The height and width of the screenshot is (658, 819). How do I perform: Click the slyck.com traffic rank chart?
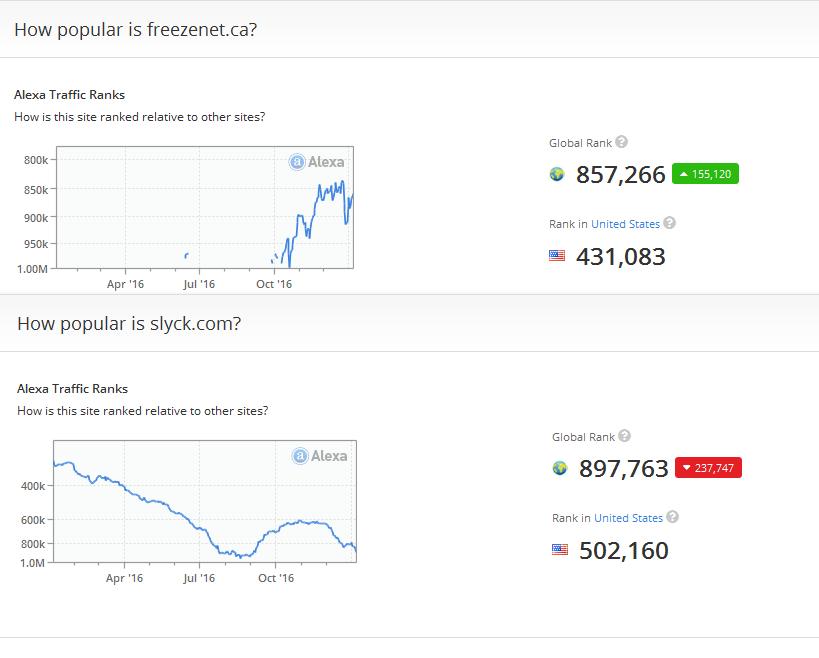pyautogui.click(x=205, y=501)
